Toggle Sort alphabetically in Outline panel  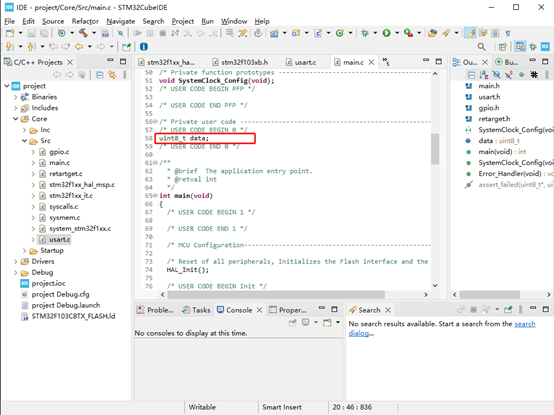click(x=484, y=75)
